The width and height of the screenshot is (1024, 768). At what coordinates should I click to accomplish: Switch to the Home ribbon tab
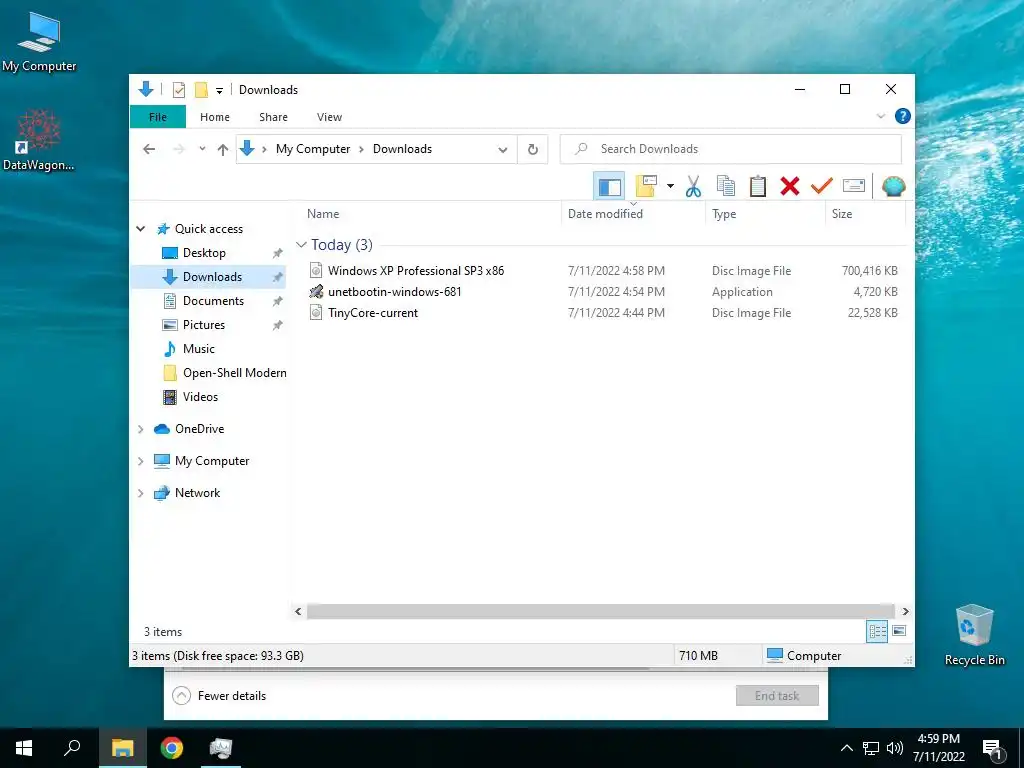pos(215,117)
